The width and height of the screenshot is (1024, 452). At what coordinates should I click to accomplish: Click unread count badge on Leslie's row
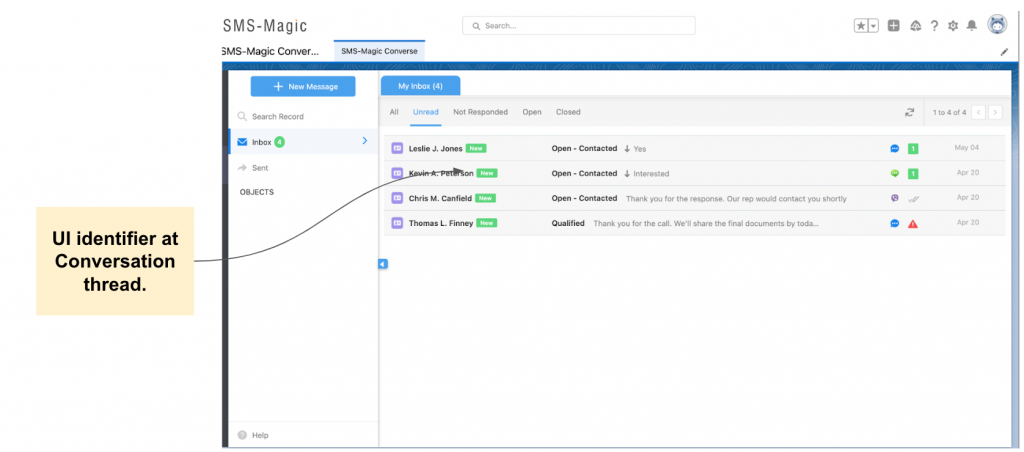pyautogui.click(x=913, y=149)
